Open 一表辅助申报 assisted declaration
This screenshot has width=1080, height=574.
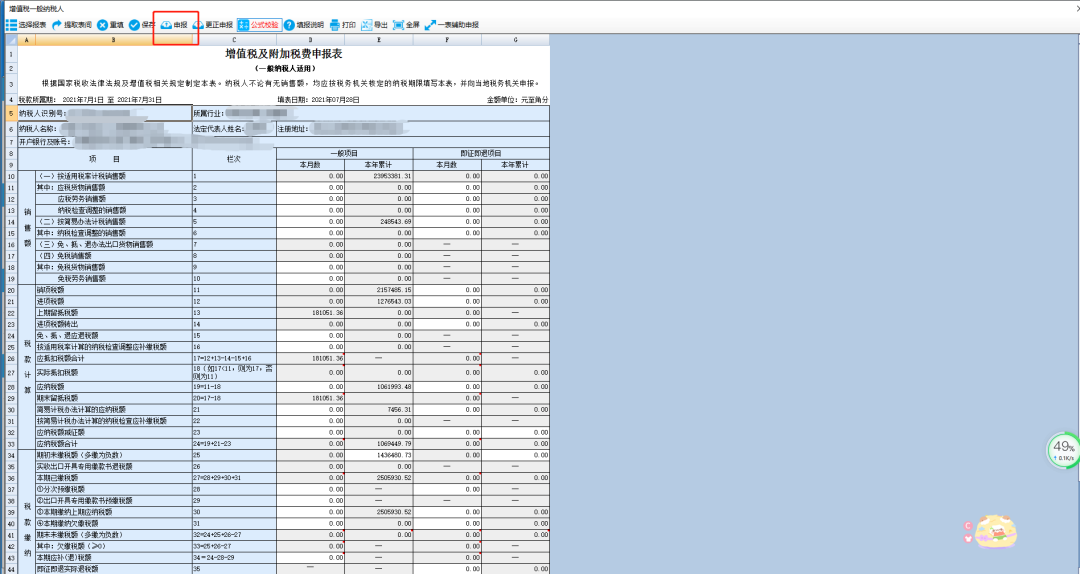tap(452, 25)
